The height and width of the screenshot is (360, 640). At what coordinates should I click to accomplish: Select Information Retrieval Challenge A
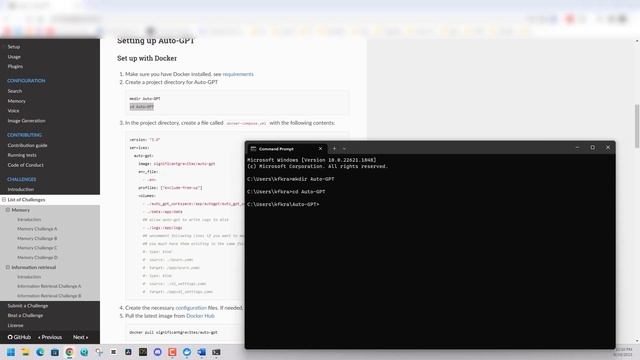click(49, 286)
